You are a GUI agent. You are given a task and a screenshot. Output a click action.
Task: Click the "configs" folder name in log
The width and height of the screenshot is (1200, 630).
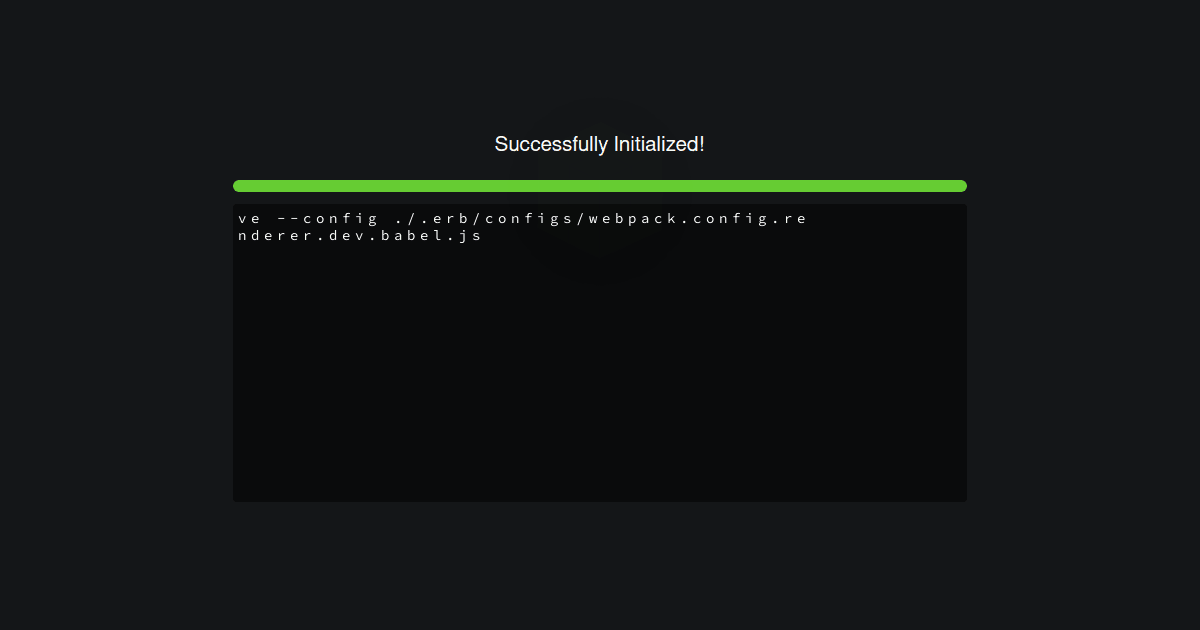[528, 218]
